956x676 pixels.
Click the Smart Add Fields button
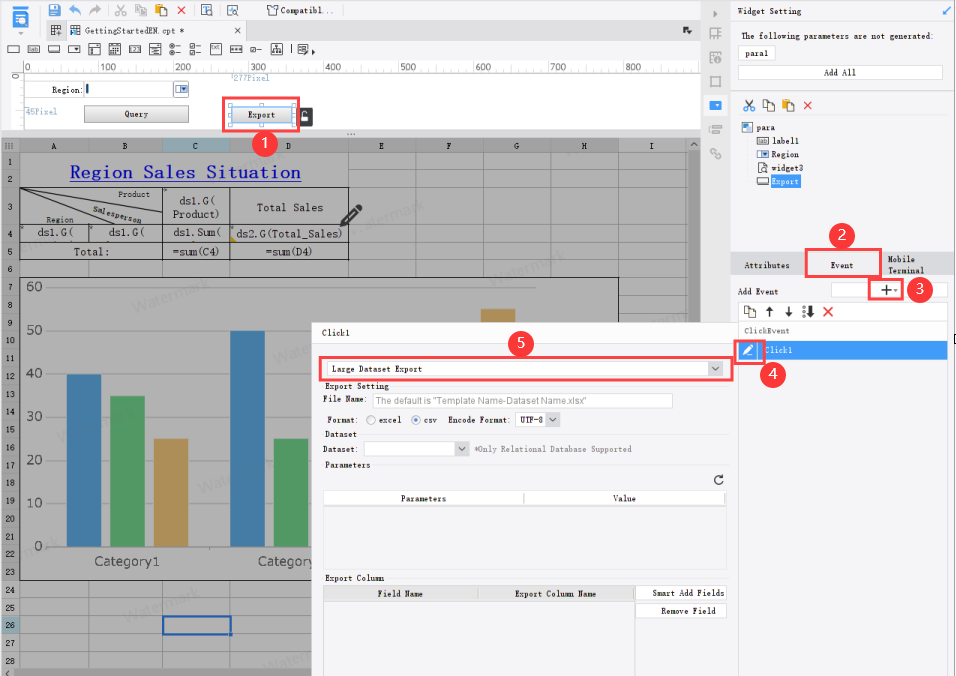[x=681, y=593]
